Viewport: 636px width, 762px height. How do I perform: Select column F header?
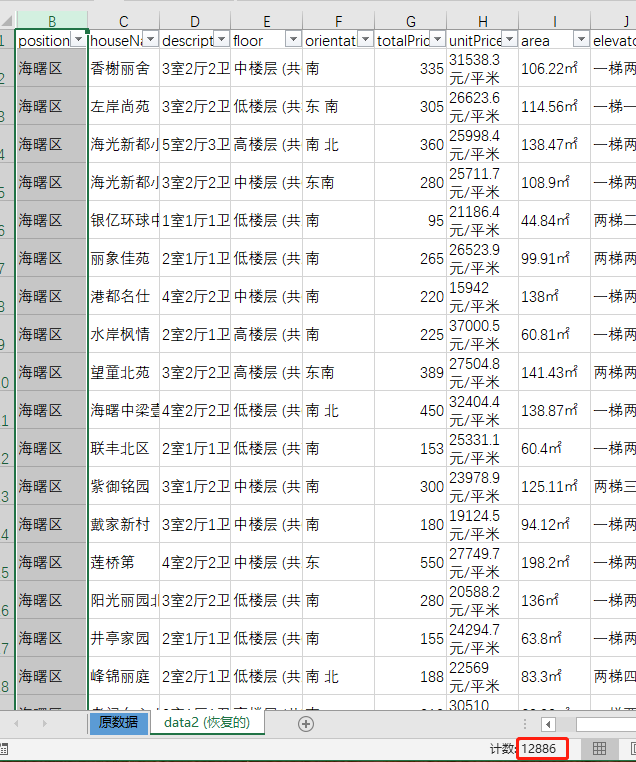point(339,21)
